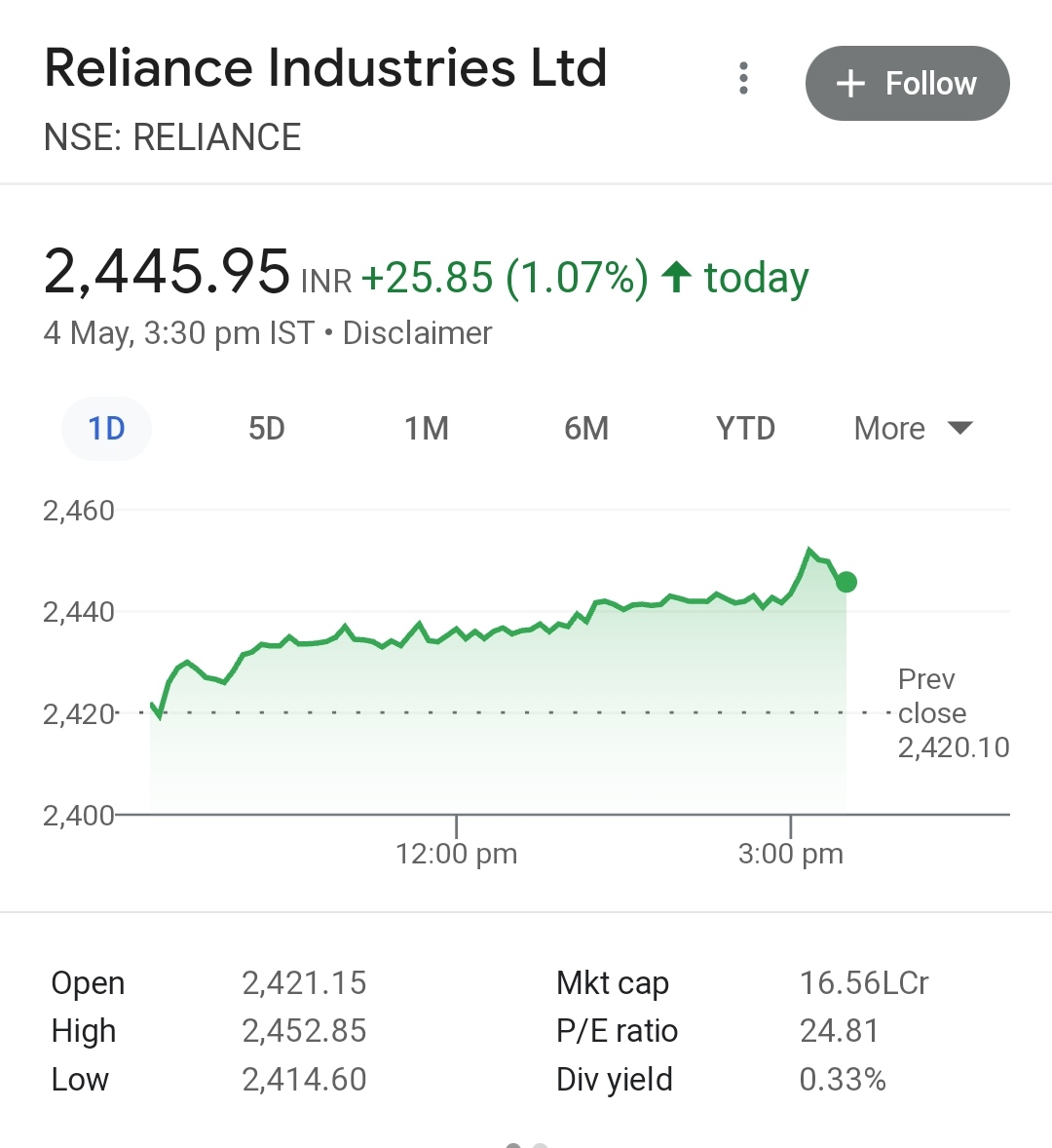Viewport: 1052px width, 1148px height.
Task: Click the Prev close 2,420.10 label
Action: tap(952, 713)
